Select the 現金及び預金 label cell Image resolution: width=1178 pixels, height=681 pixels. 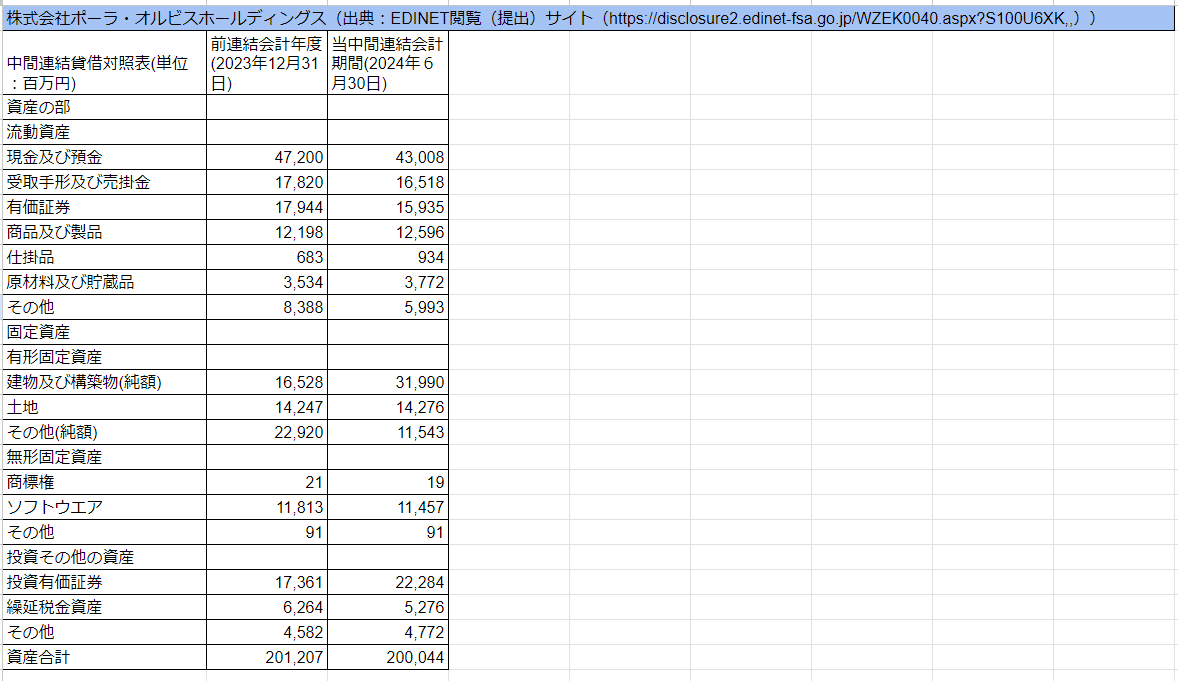click(104, 157)
